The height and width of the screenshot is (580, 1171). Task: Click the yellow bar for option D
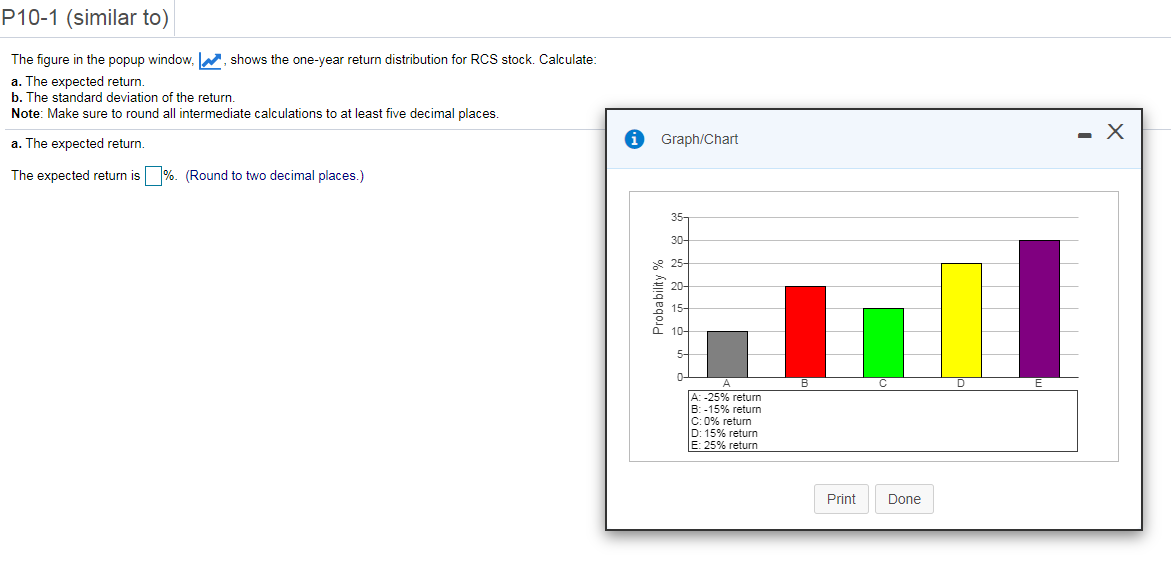click(x=961, y=320)
